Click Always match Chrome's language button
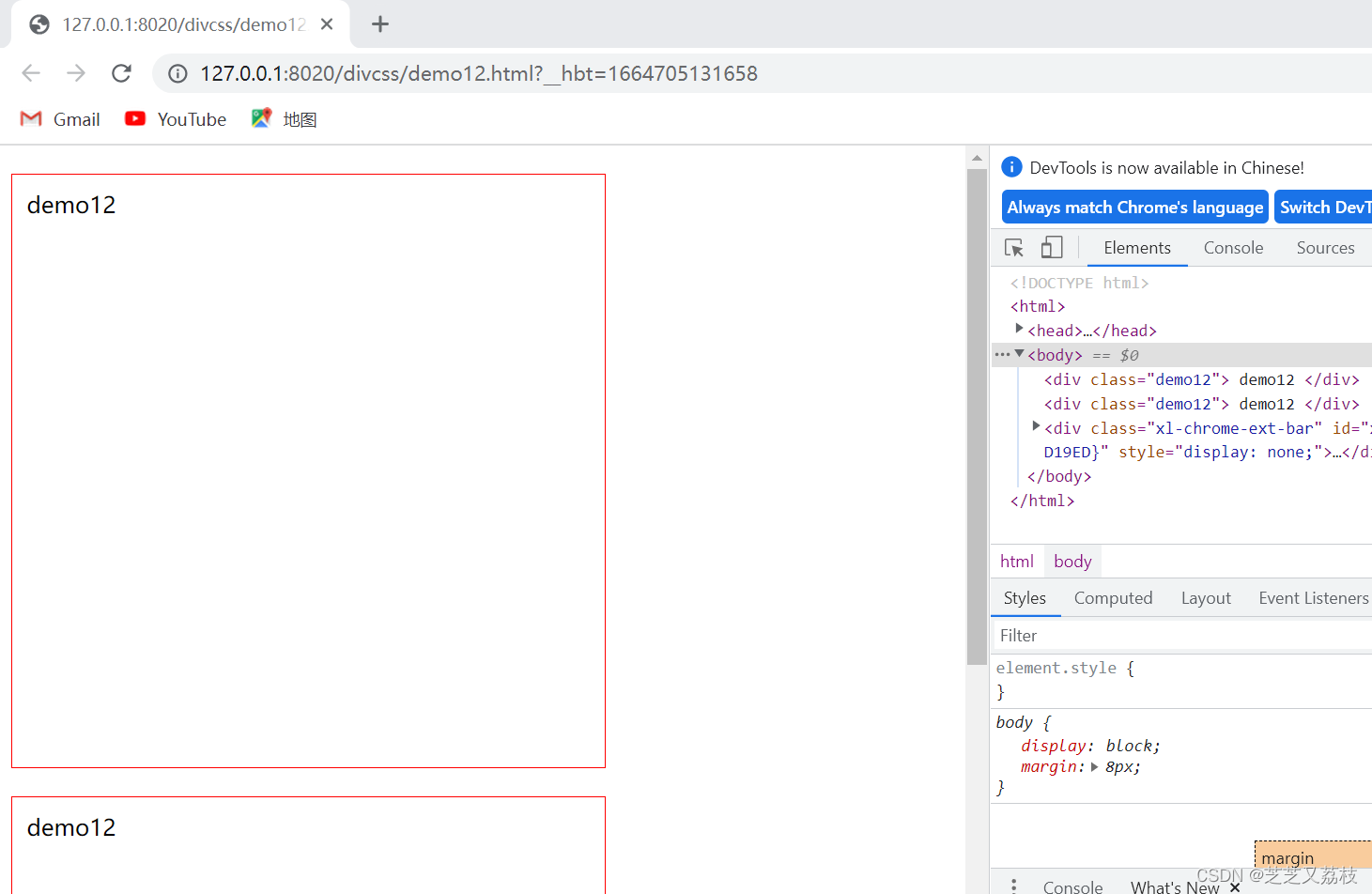The image size is (1372, 894). click(1134, 208)
